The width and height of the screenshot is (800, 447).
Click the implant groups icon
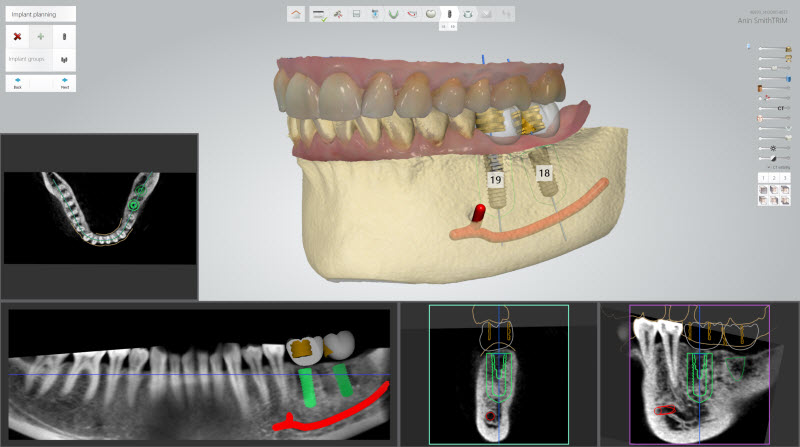pos(65,59)
